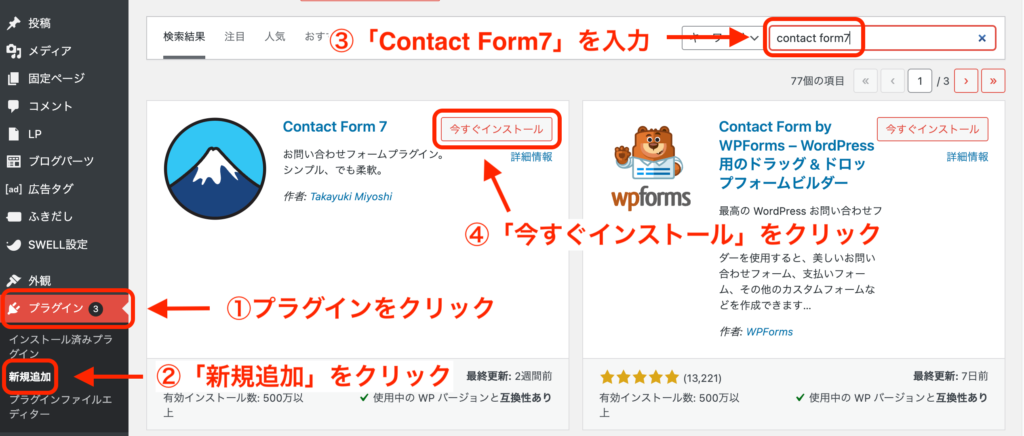Click the ブログパーツ icon

click(x=13, y=161)
